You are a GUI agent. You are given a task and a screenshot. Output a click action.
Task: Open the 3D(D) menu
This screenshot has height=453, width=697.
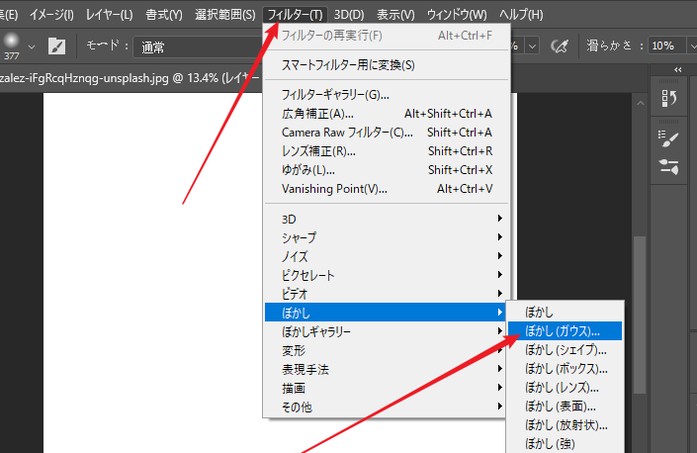point(349,15)
